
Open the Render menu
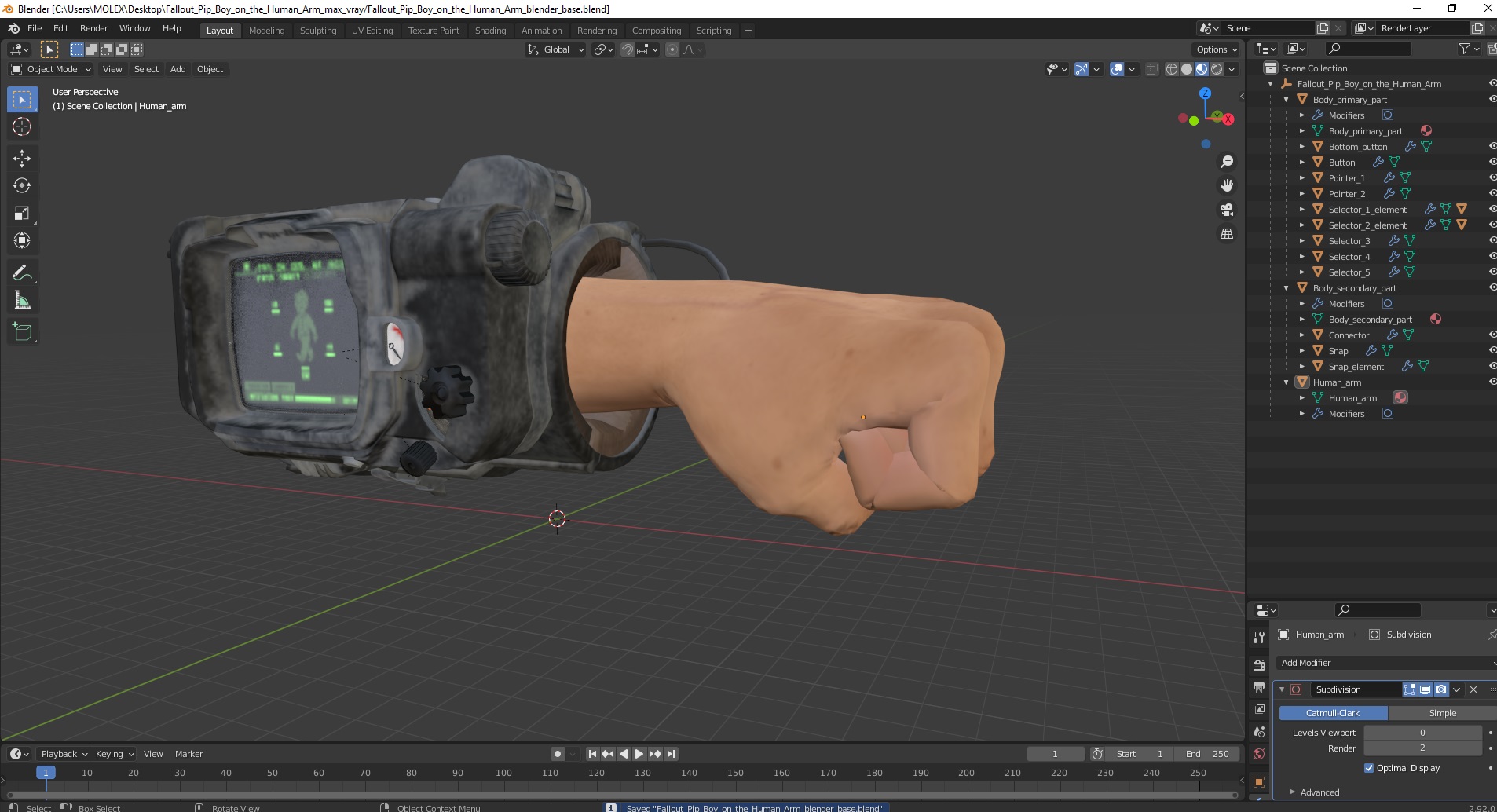[93, 28]
